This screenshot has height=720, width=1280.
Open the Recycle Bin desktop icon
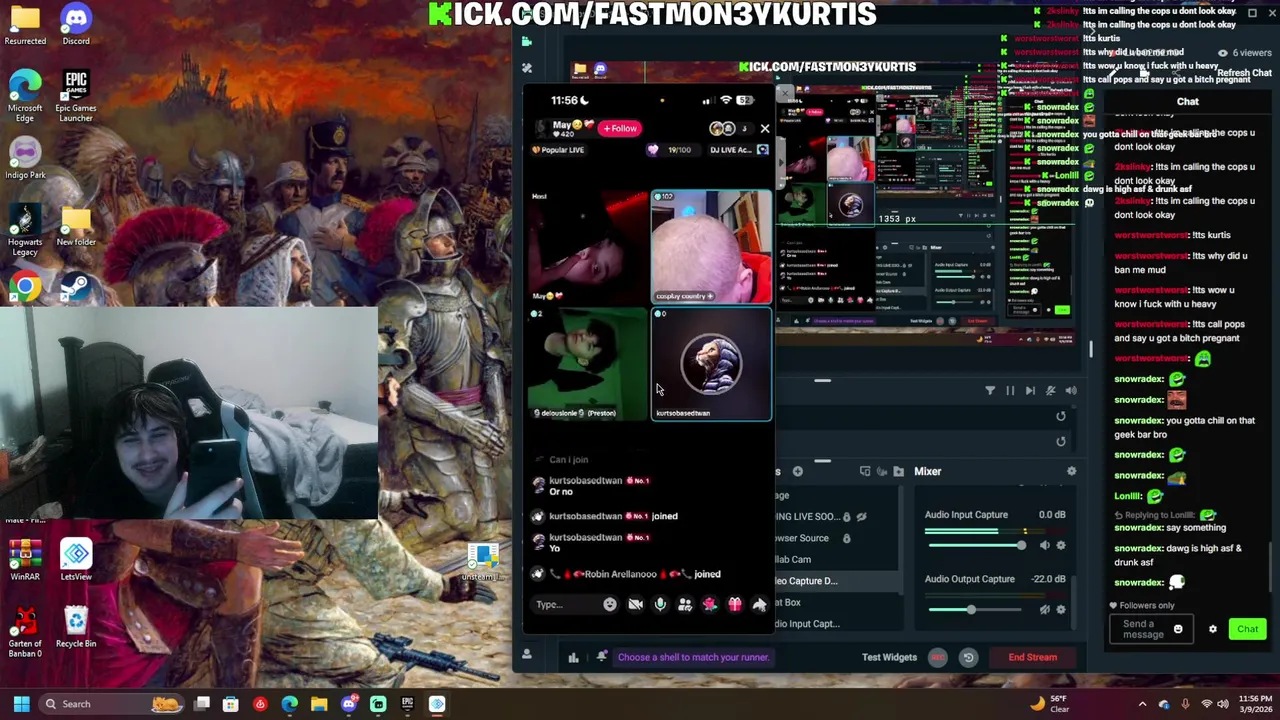point(76,628)
